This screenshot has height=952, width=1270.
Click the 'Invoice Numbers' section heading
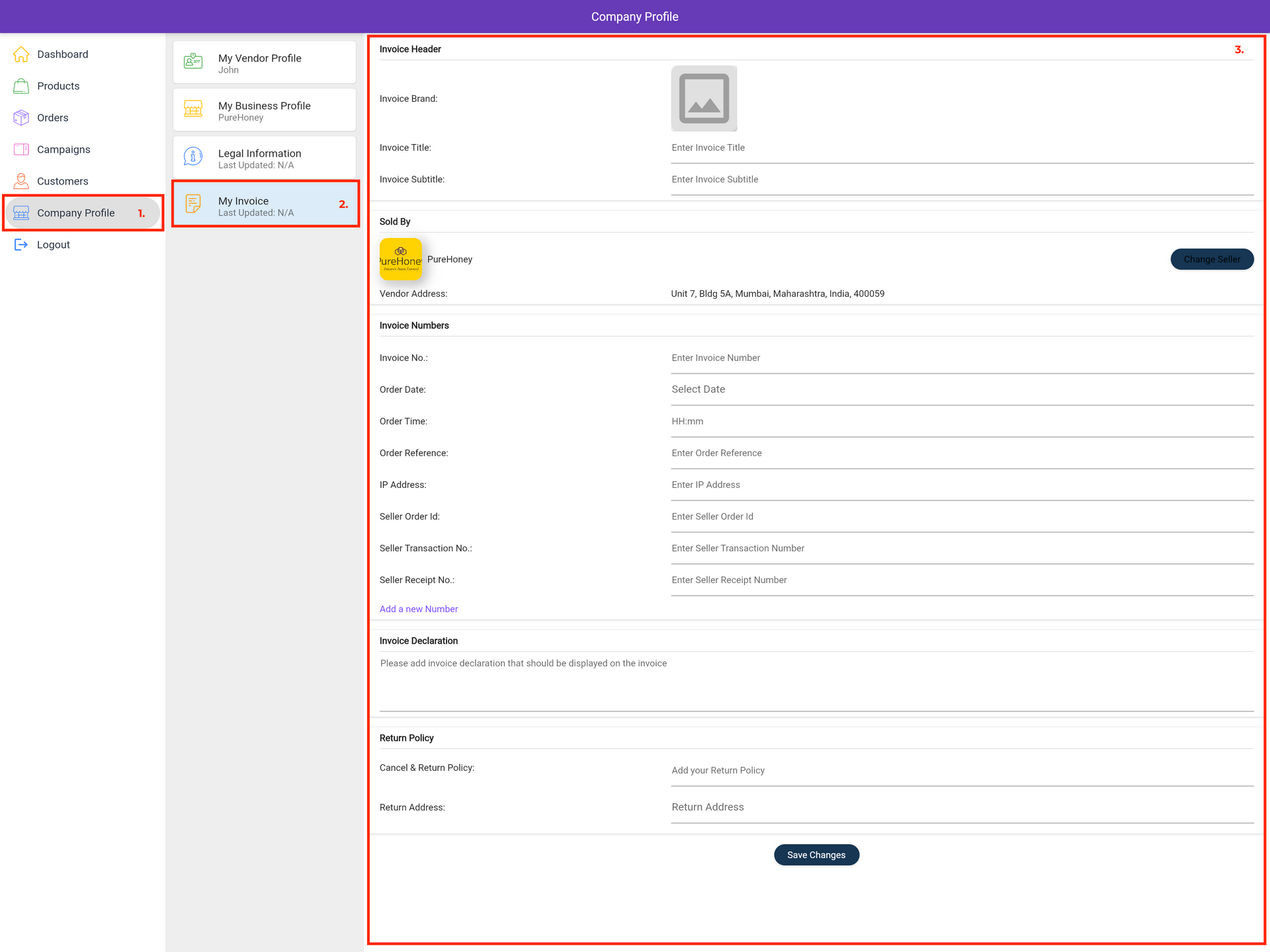(414, 325)
